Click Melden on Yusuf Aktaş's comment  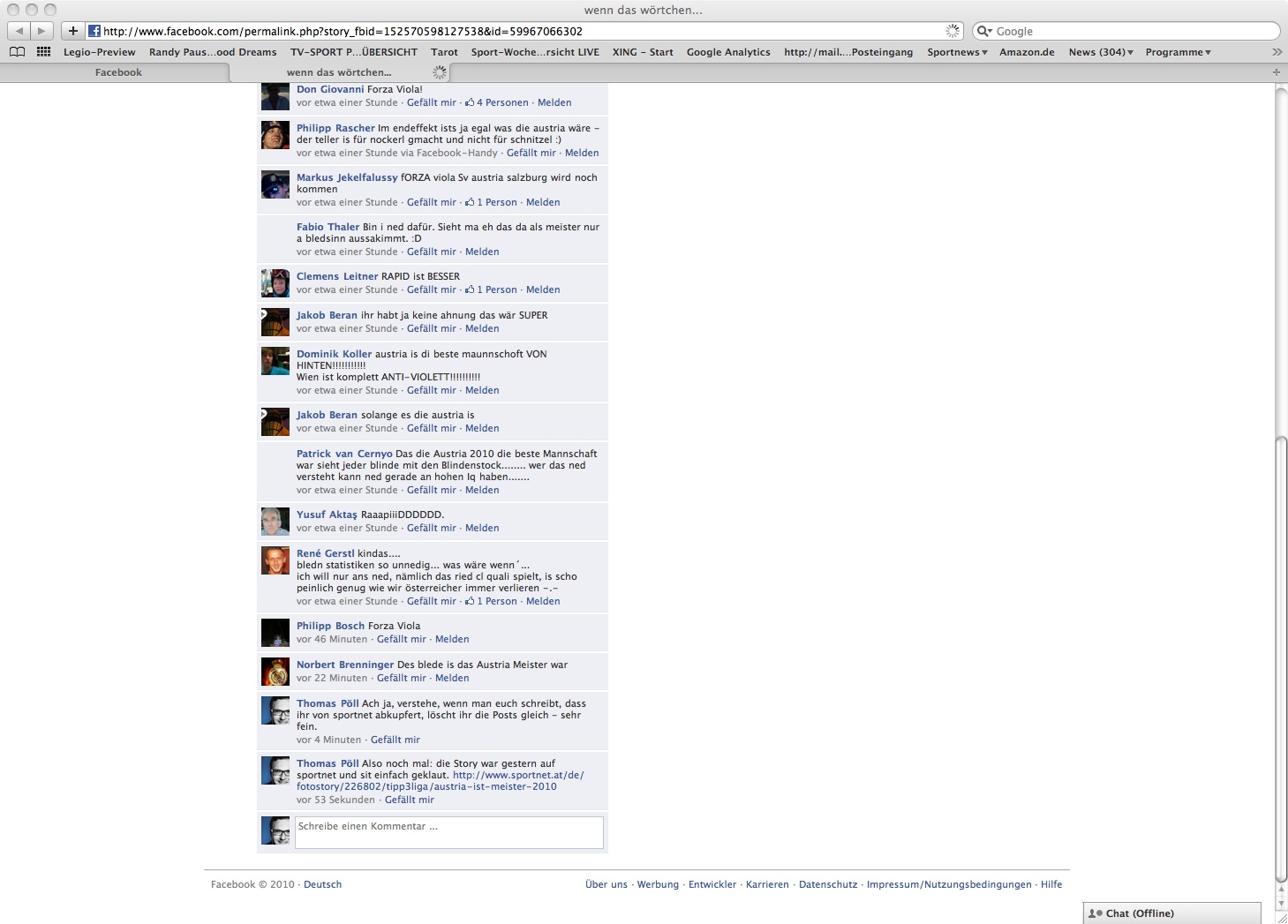coord(482,528)
